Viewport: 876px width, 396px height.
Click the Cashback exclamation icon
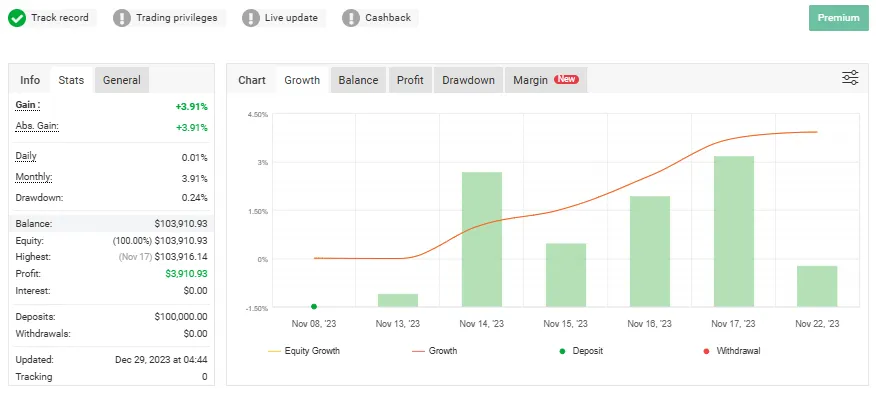tap(351, 18)
